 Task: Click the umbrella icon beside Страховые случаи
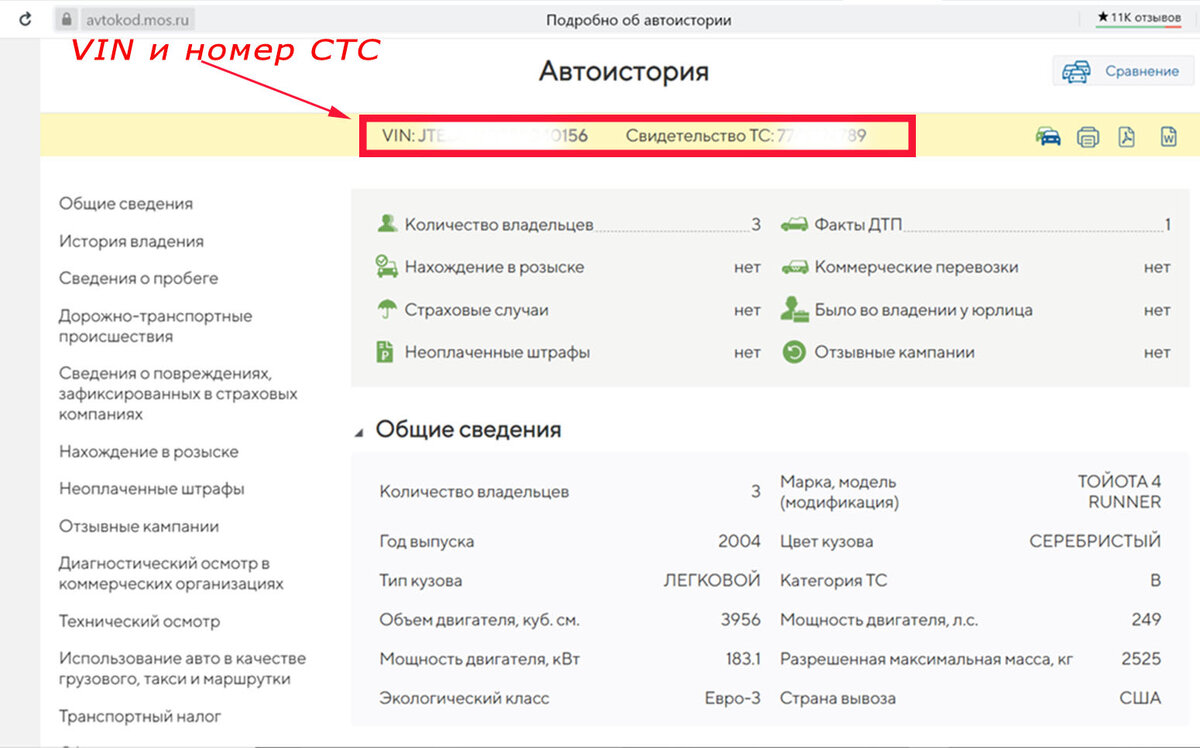[x=386, y=310]
